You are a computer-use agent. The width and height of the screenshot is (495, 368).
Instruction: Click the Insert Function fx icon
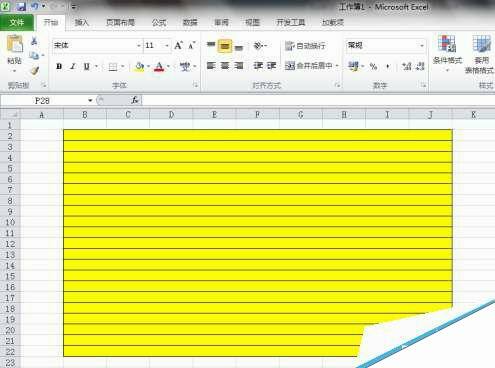click(135, 100)
